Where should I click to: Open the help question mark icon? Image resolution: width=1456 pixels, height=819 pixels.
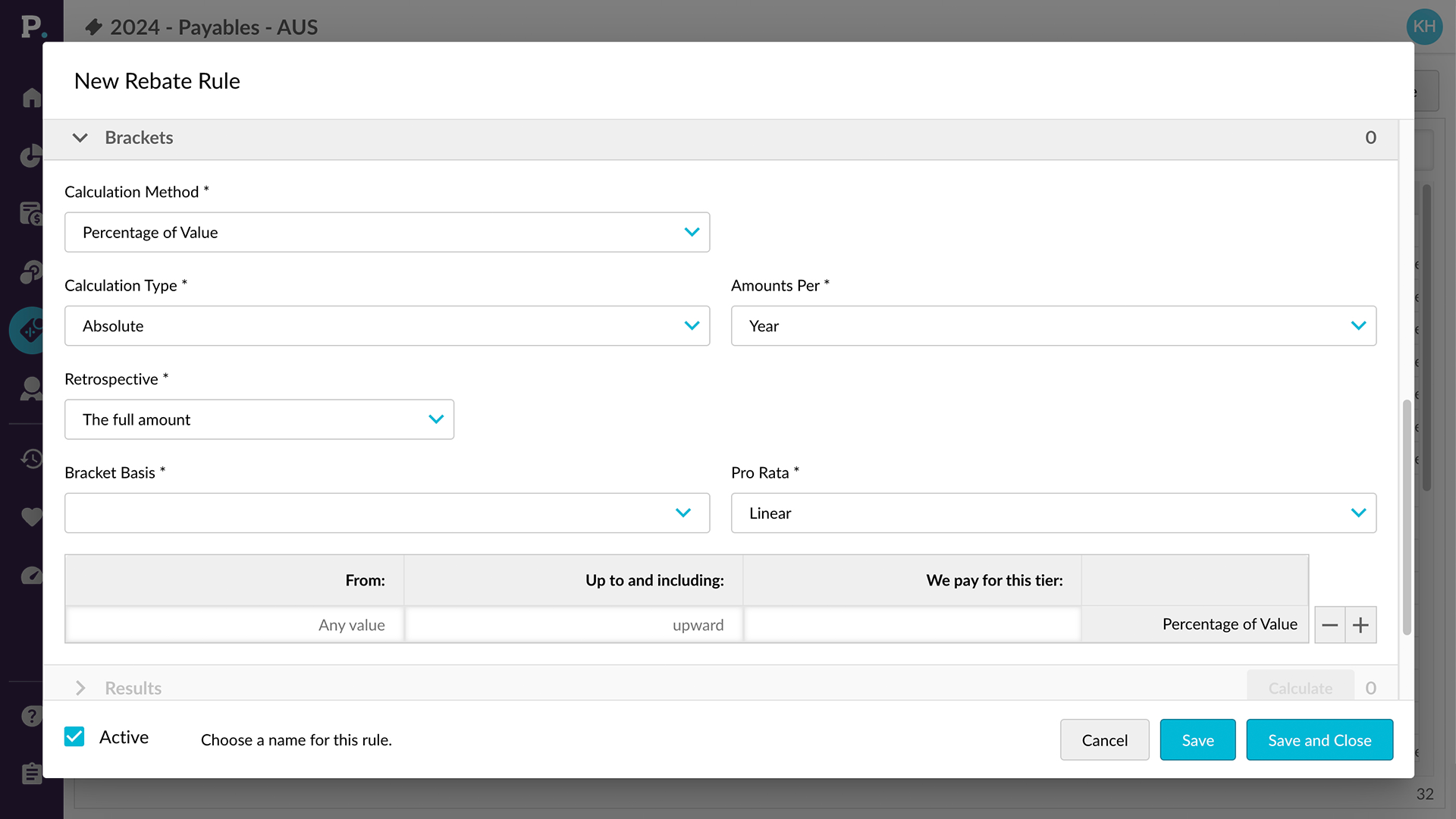(30, 716)
